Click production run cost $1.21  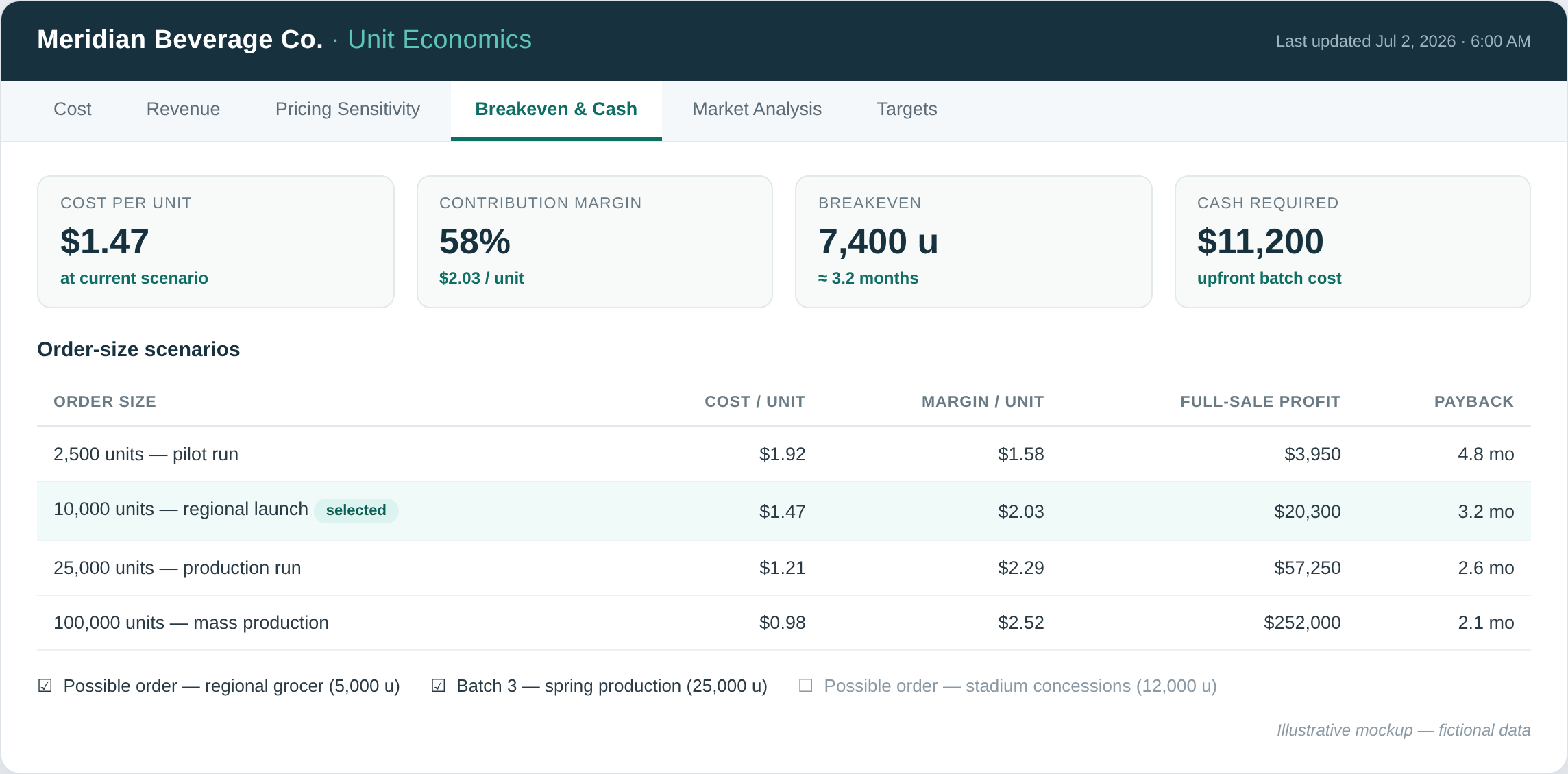point(783,568)
